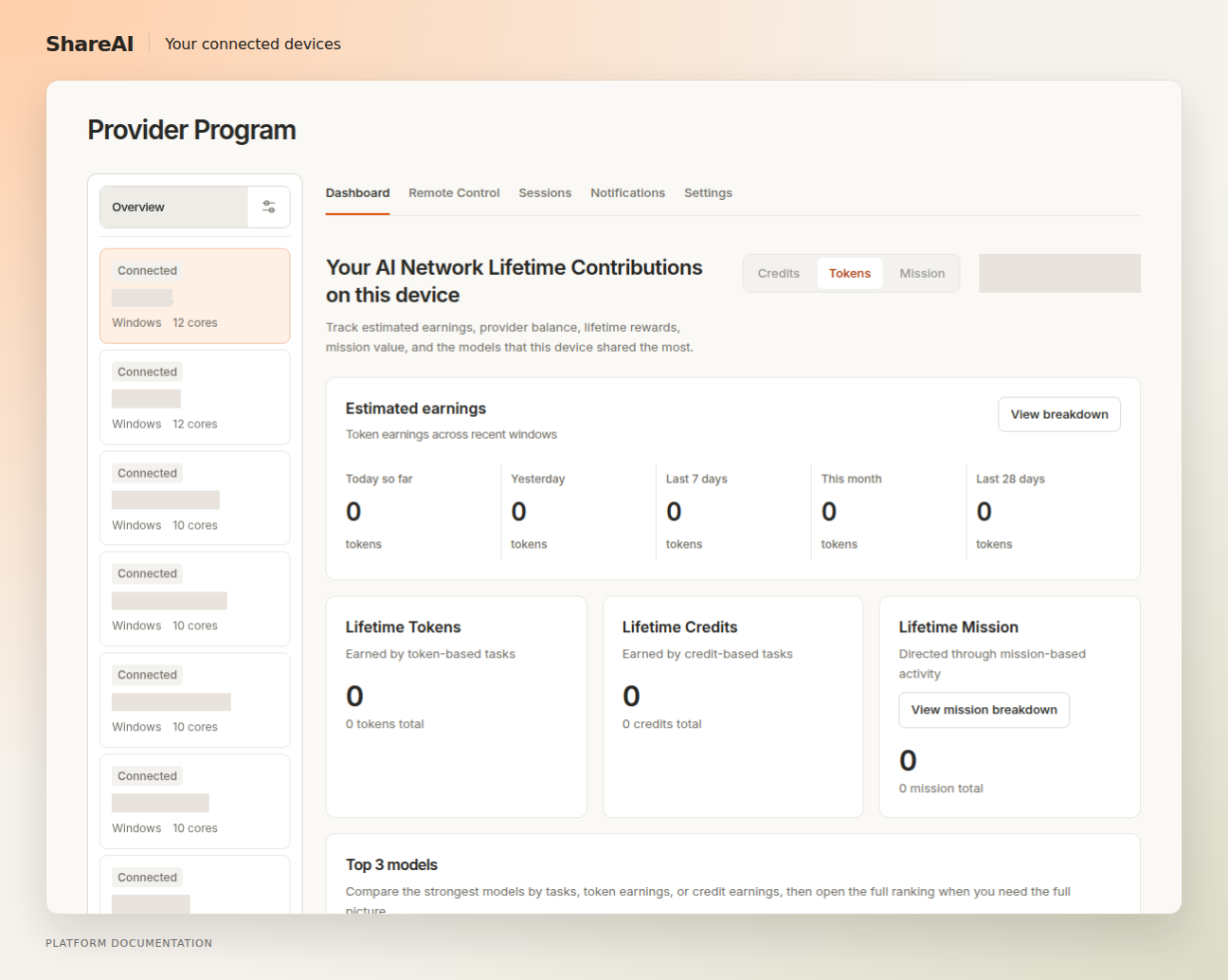The height and width of the screenshot is (980, 1228).
Task: Select the Overview sidebar entry
Action: tap(174, 207)
